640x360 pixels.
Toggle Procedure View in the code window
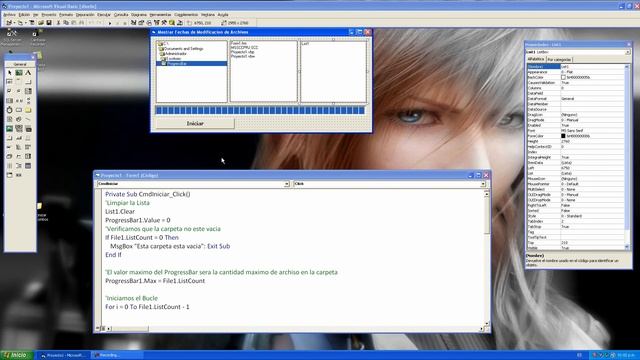98,328
